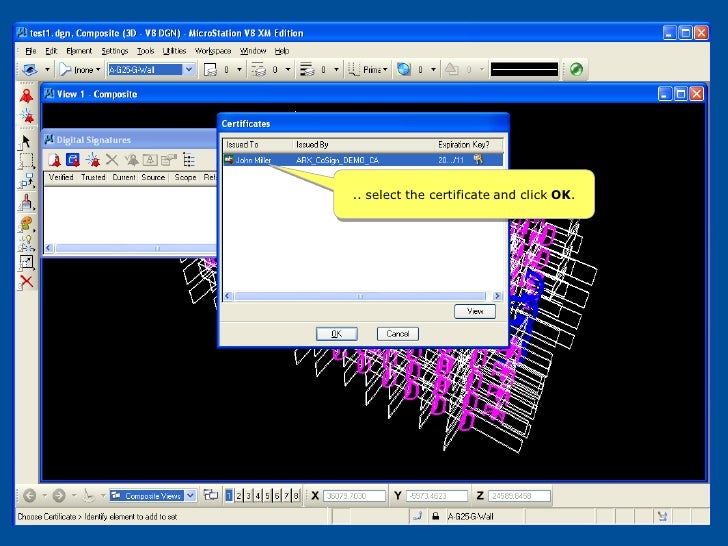728x546 pixels.
Task: Click the greyed-out X delete signature icon
Action: click(x=111, y=159)
